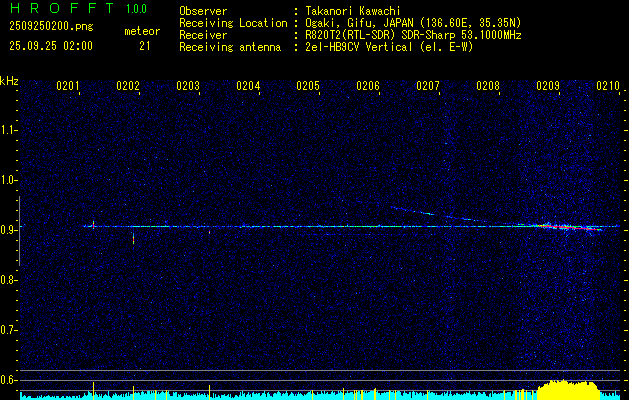
Task: Click the 1.1 kHz axis label
Action: 9,130
